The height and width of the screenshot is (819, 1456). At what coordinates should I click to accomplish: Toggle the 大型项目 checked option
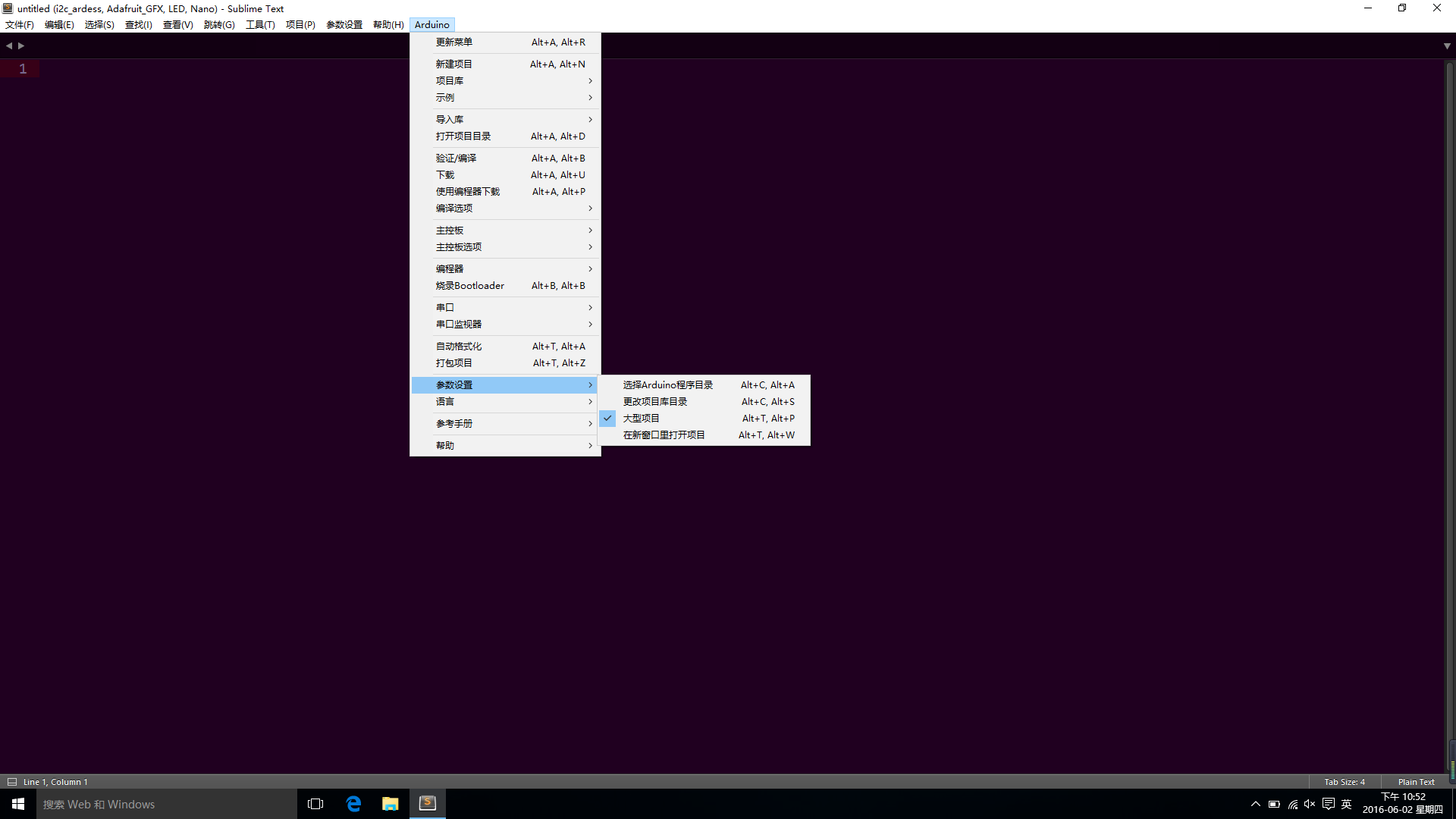704,418
